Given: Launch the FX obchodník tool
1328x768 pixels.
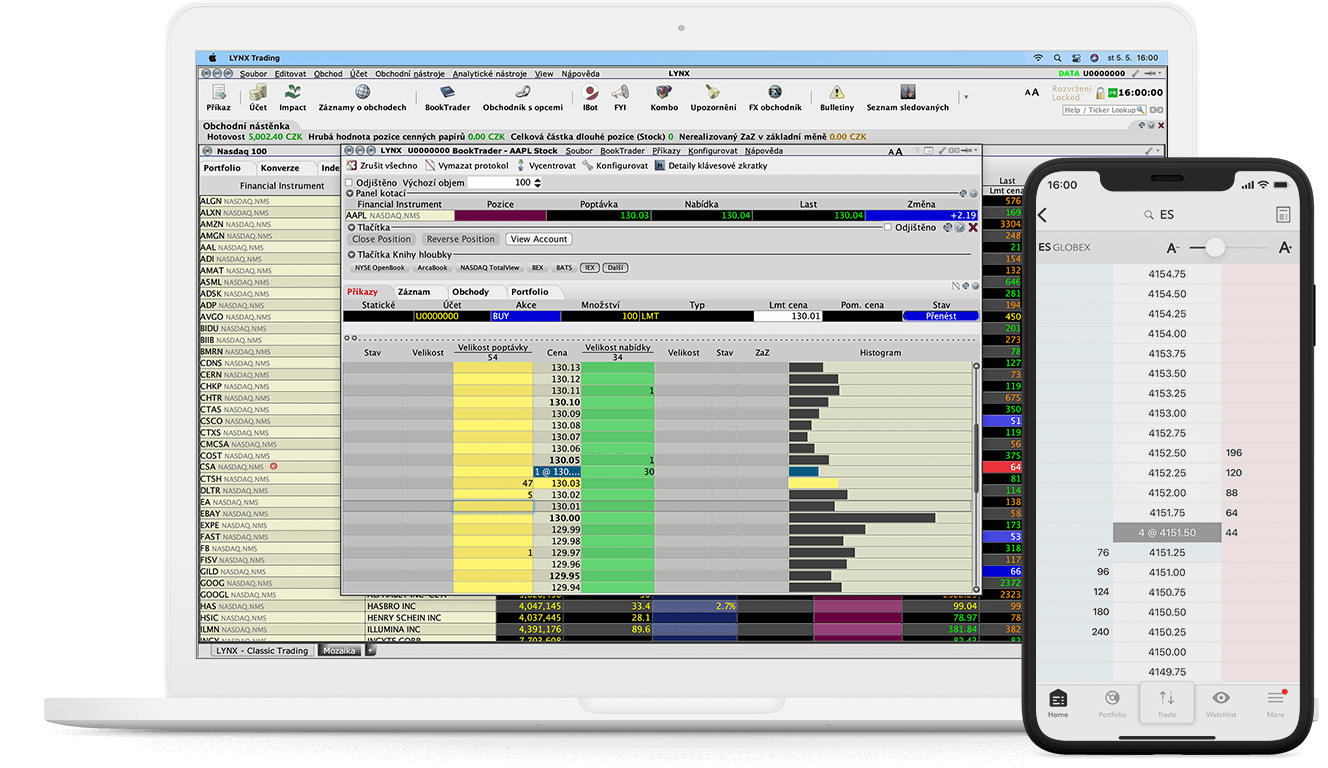Looking at the screenshot, I should [x=774, y=97].
